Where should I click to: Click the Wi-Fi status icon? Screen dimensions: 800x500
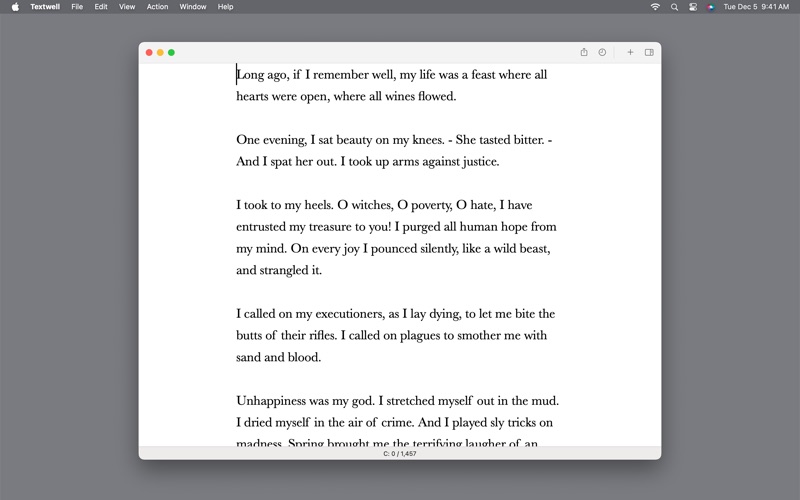coord(655,7)
